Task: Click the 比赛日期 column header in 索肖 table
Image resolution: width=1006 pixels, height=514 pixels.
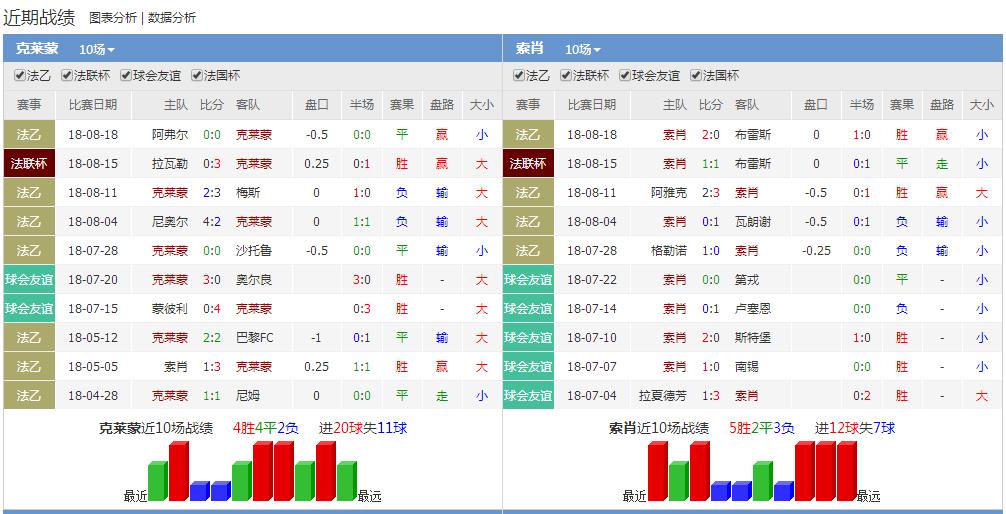Action: (x=592, y=105)
